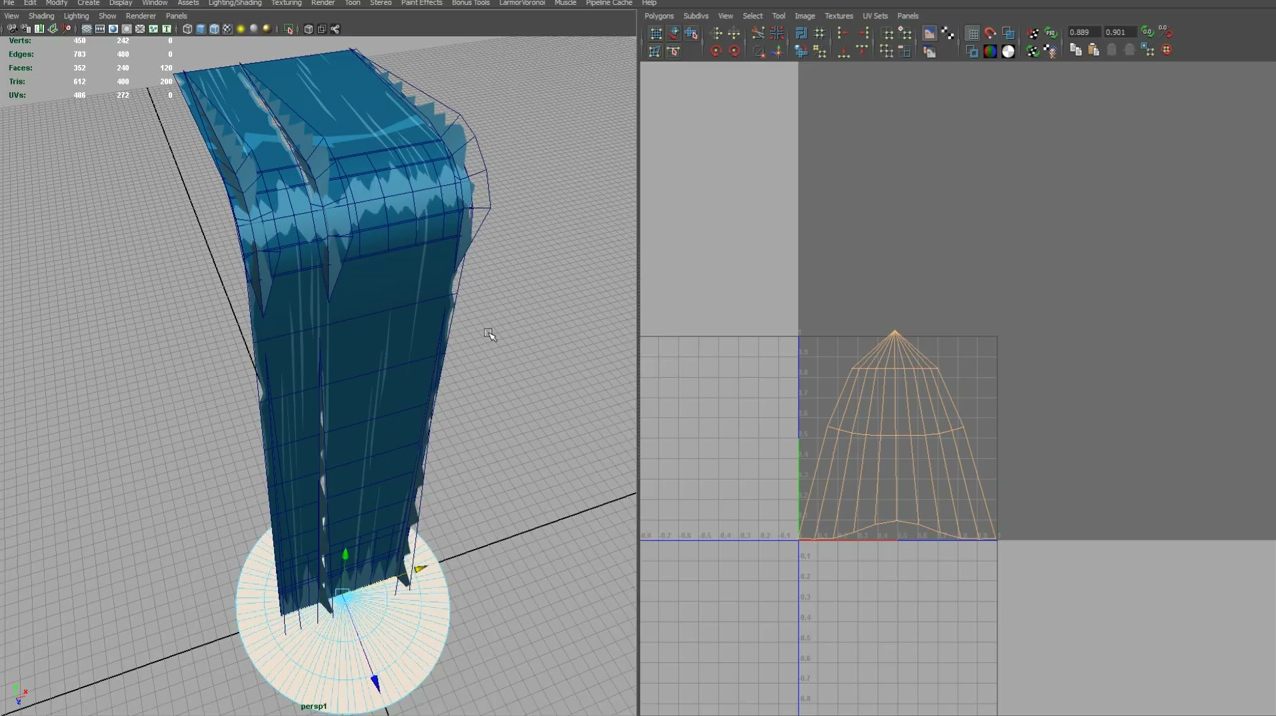Click the Select Camera icon in viewport toolbar
The height and width of the screenshot is (716, 1276).
click(12, 29)
